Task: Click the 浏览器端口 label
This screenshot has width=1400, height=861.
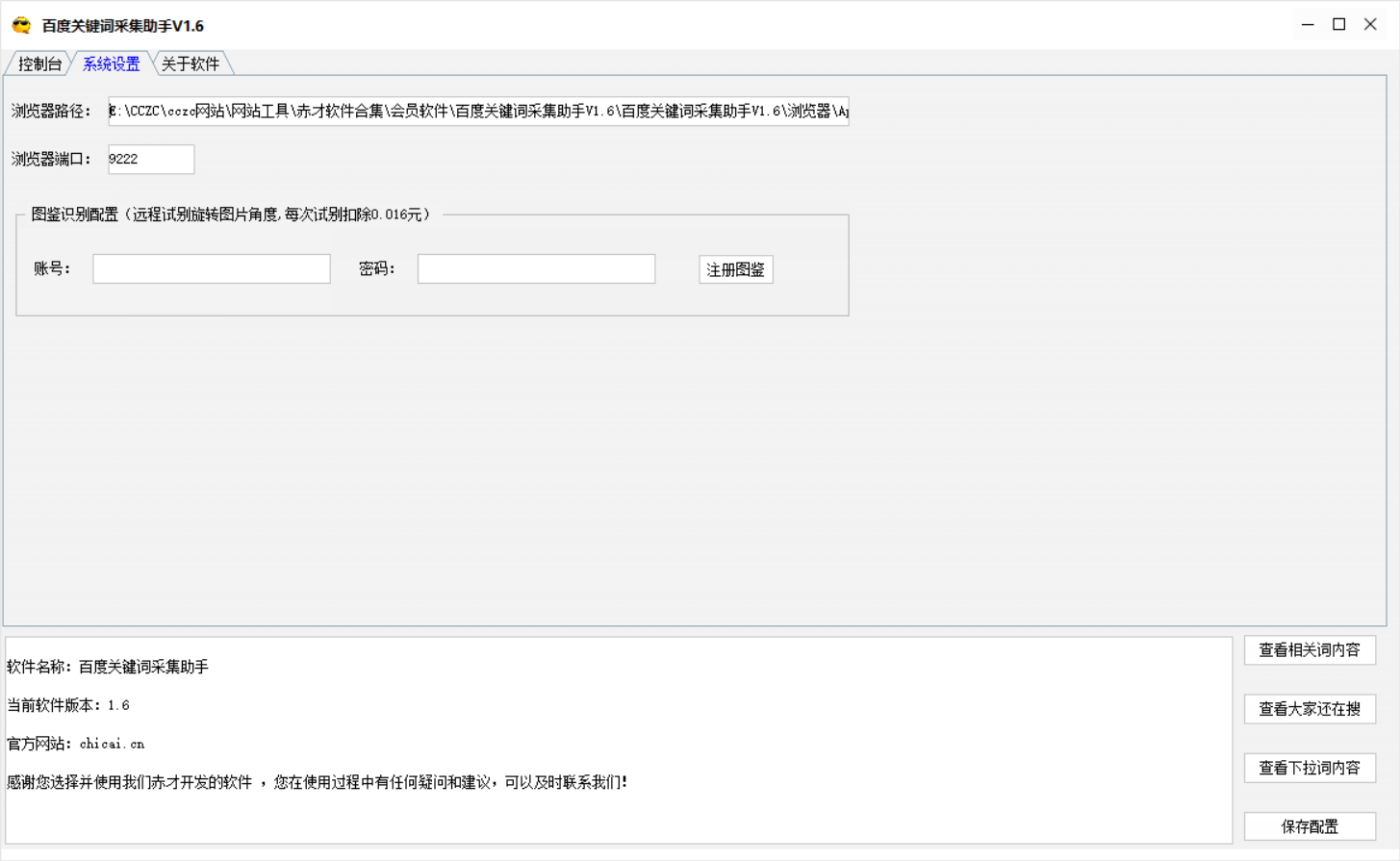Action: pyautogui.click(x=51, y=159)
